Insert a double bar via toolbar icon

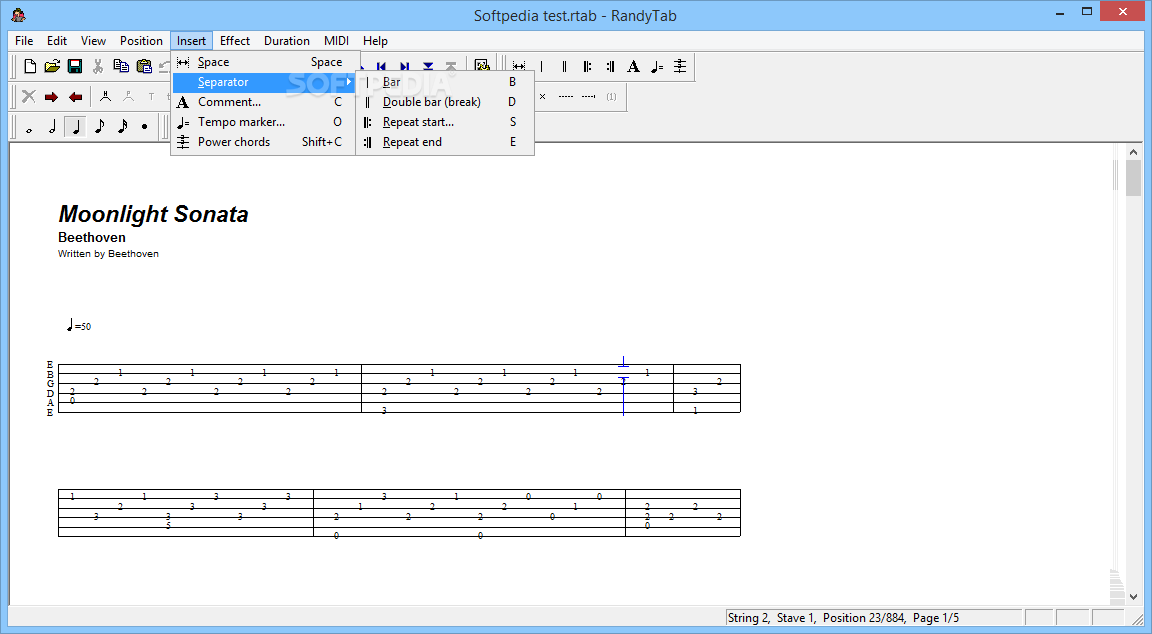pyautogui.click(x=564, y=66)
